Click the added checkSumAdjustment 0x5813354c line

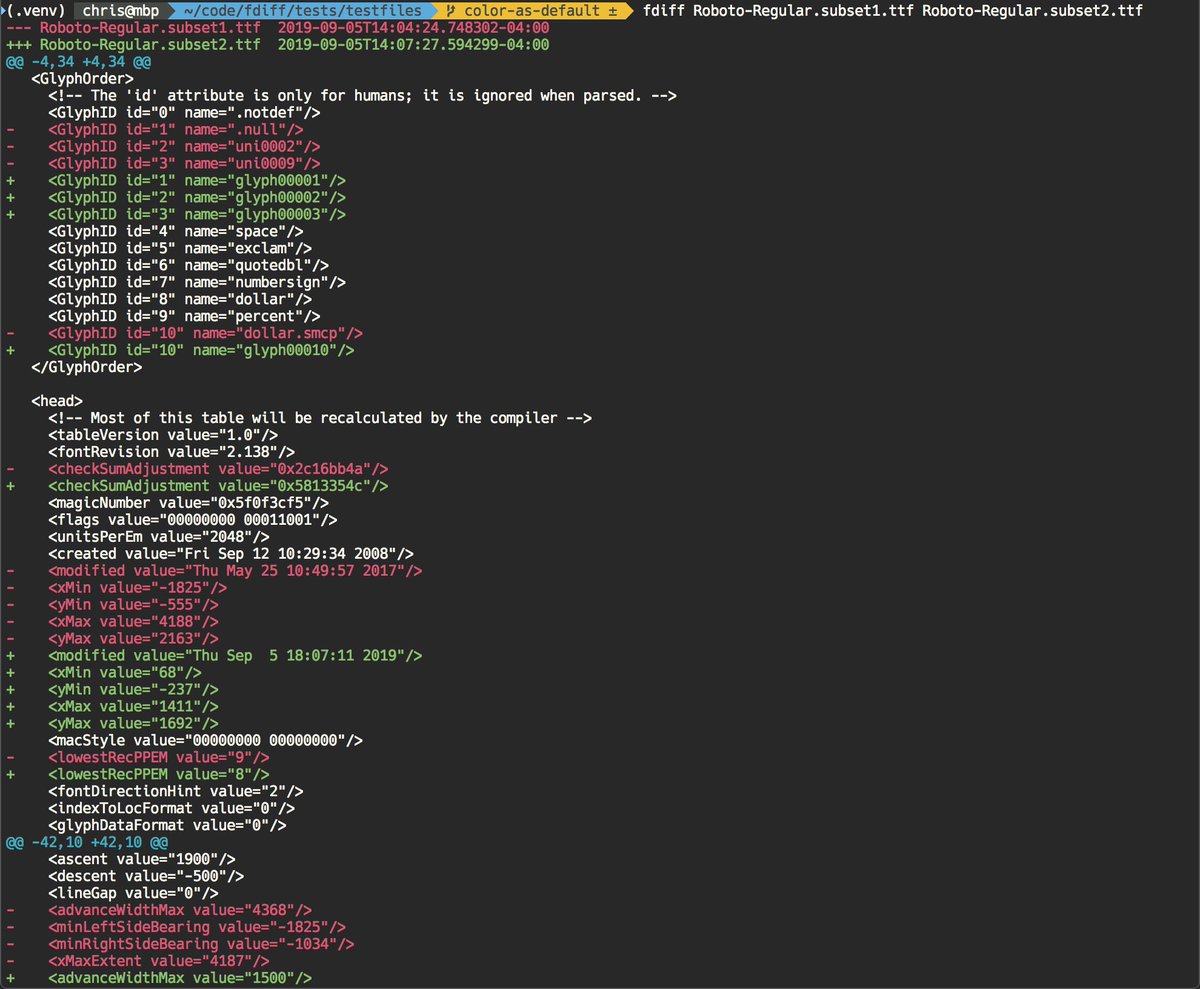pyautogui.click(x=217, y=487)
